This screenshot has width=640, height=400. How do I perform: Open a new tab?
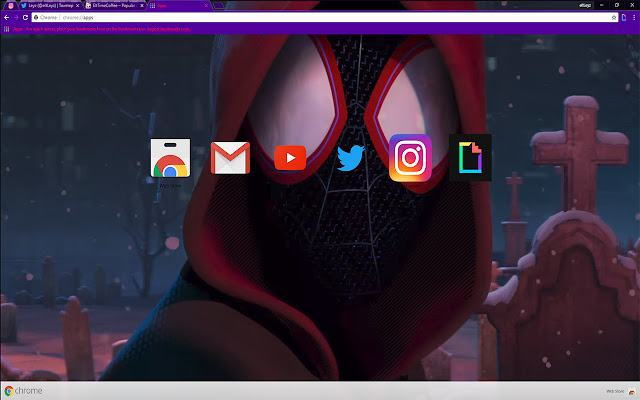pyautogui.click(x=219, y=6)
